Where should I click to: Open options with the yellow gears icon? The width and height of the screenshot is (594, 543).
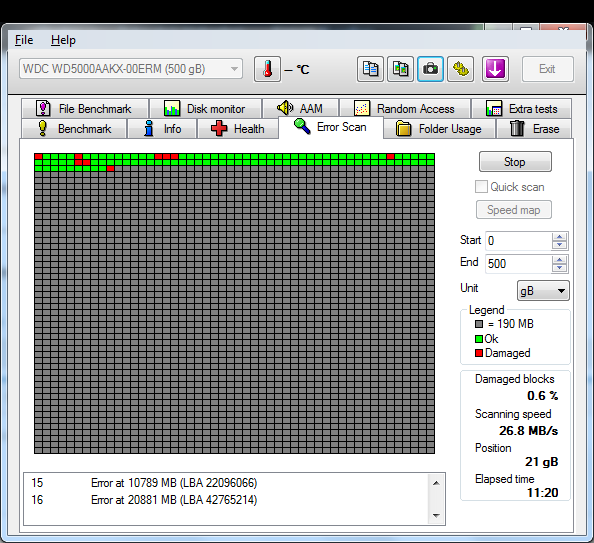[x=460, y=69]
